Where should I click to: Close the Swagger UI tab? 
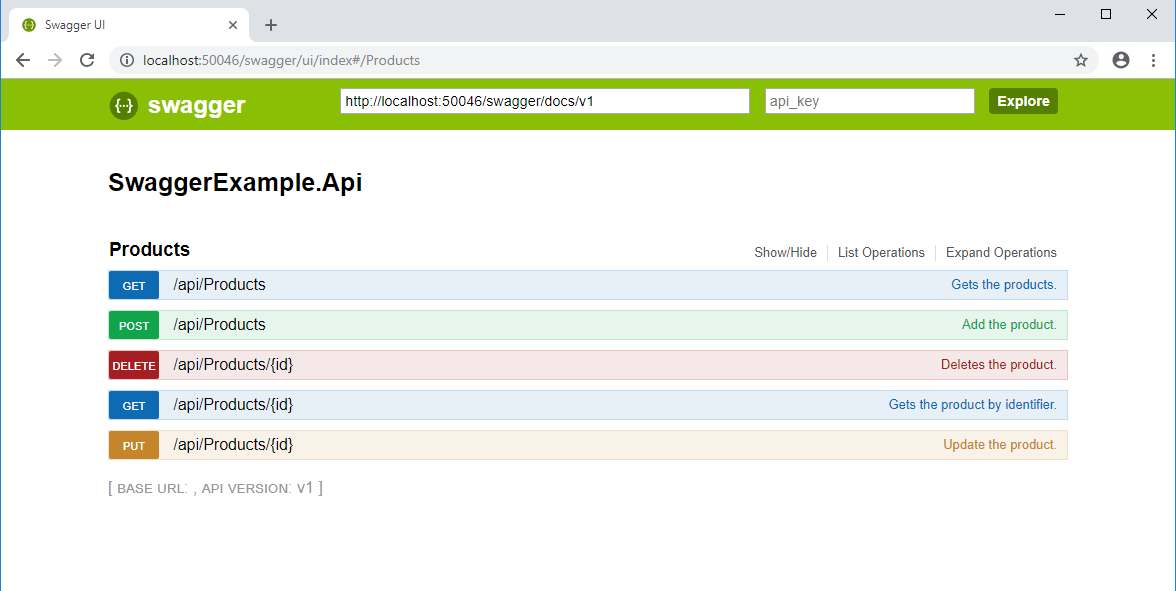pyautogui.click(x=232, y=25)
